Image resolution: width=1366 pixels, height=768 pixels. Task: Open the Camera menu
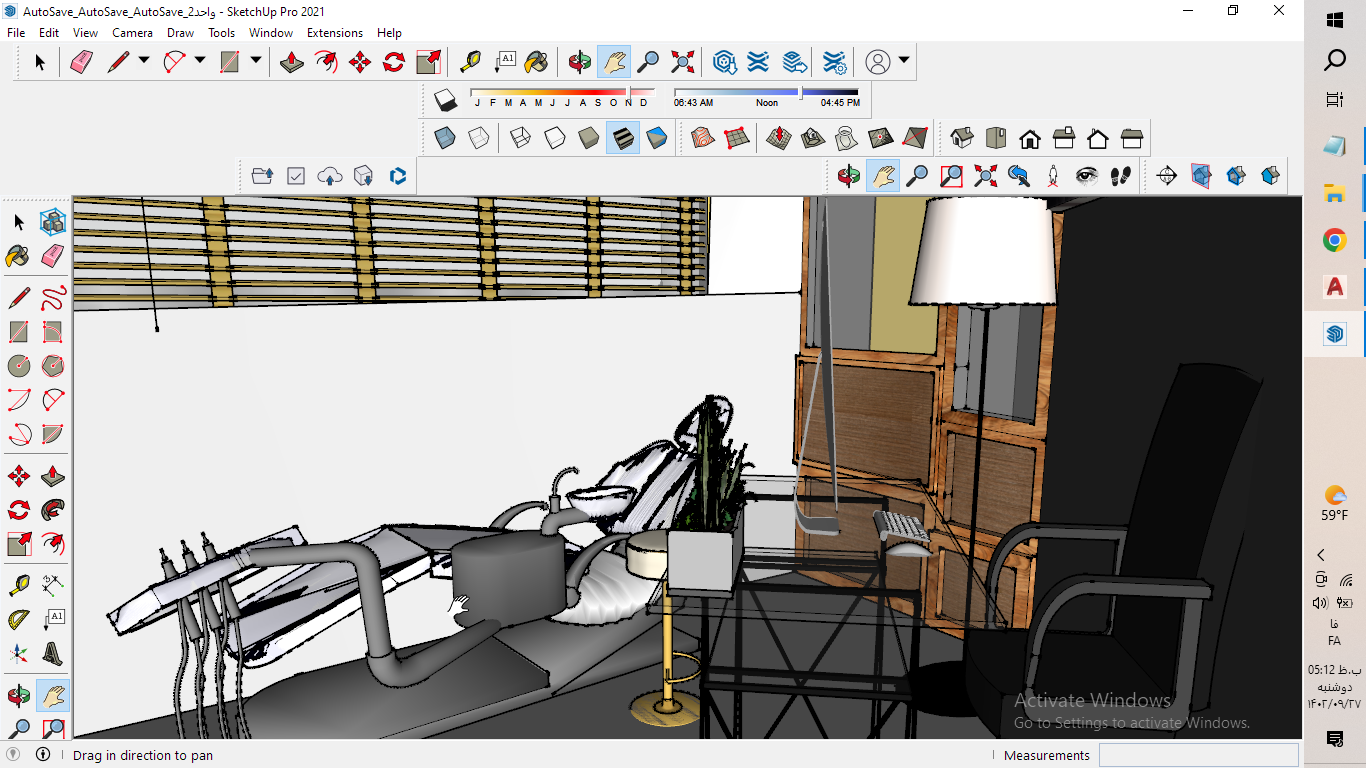(132, 32)
